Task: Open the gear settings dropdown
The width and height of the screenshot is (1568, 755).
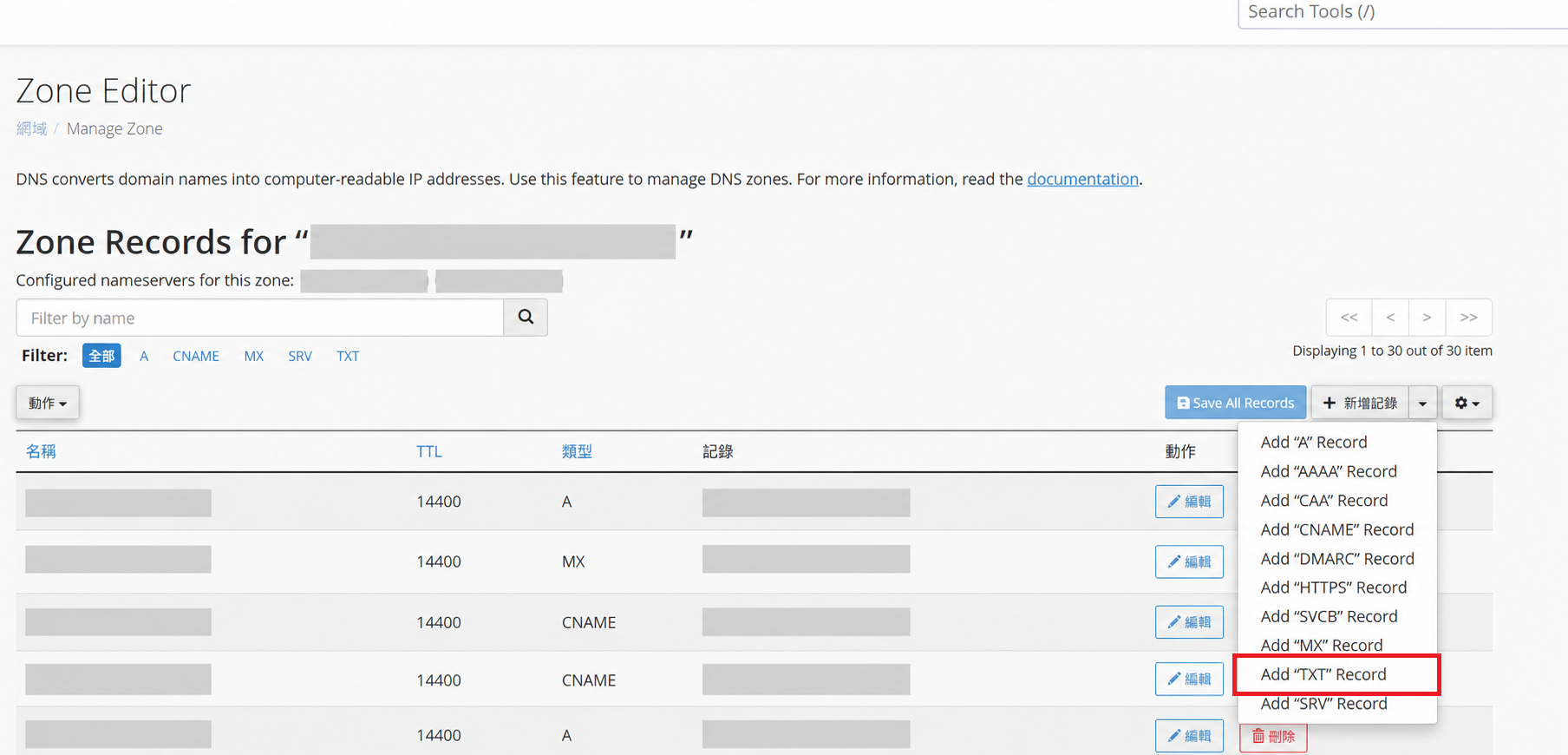Action: (1467, 403)
